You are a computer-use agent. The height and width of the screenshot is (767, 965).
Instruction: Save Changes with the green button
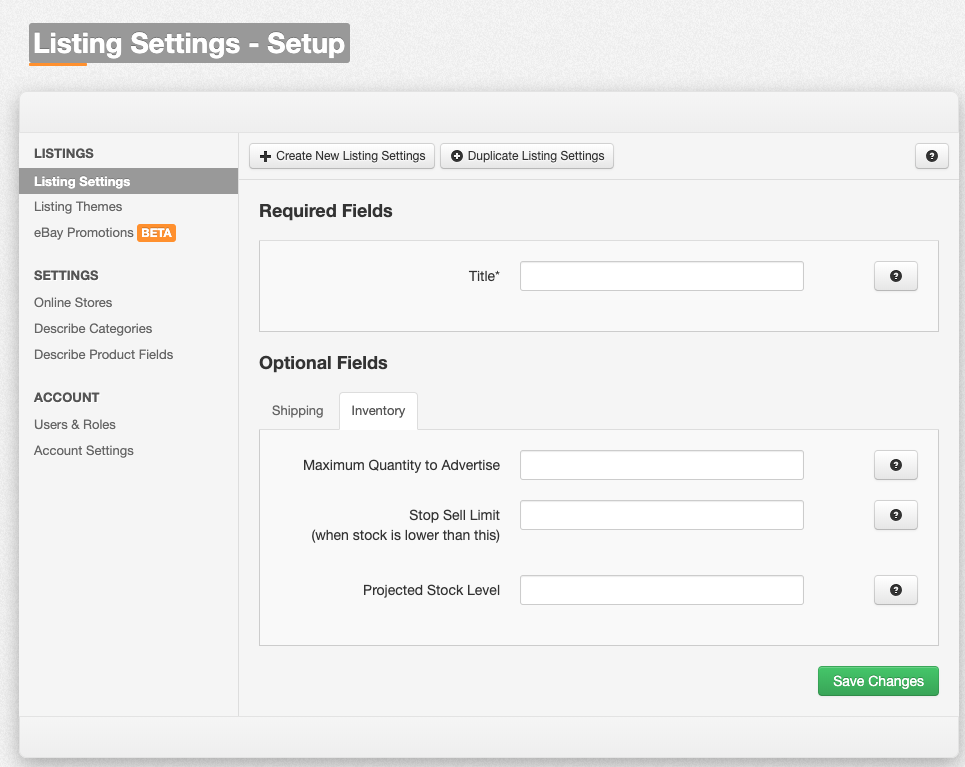tap(878, 681)
